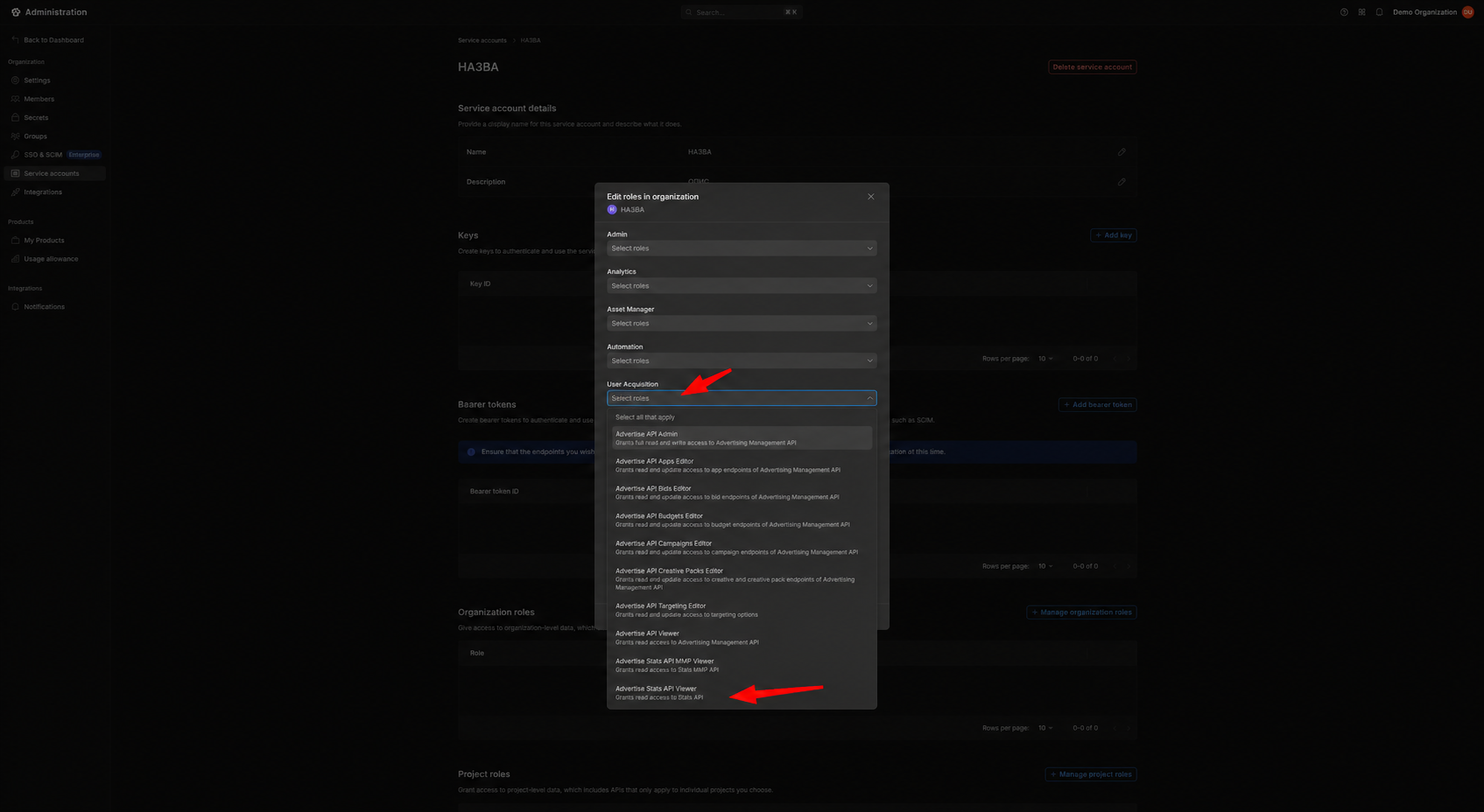Click the pencil icon for Description
Viewport: 1484px width, 812px height.
pos(1122,182)
